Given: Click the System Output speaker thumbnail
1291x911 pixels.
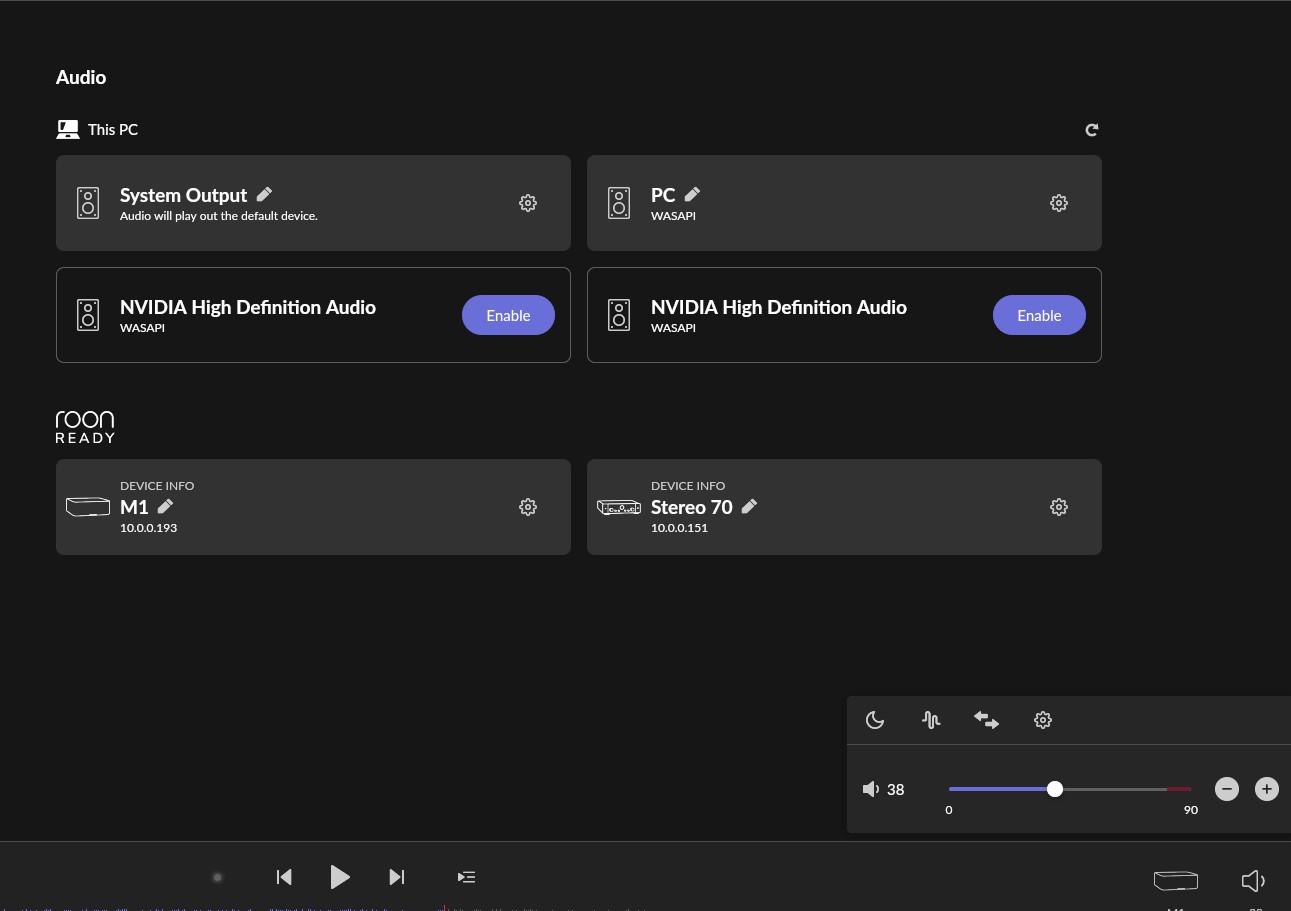Looking at the screenshot, I should (x=88, y=203).
